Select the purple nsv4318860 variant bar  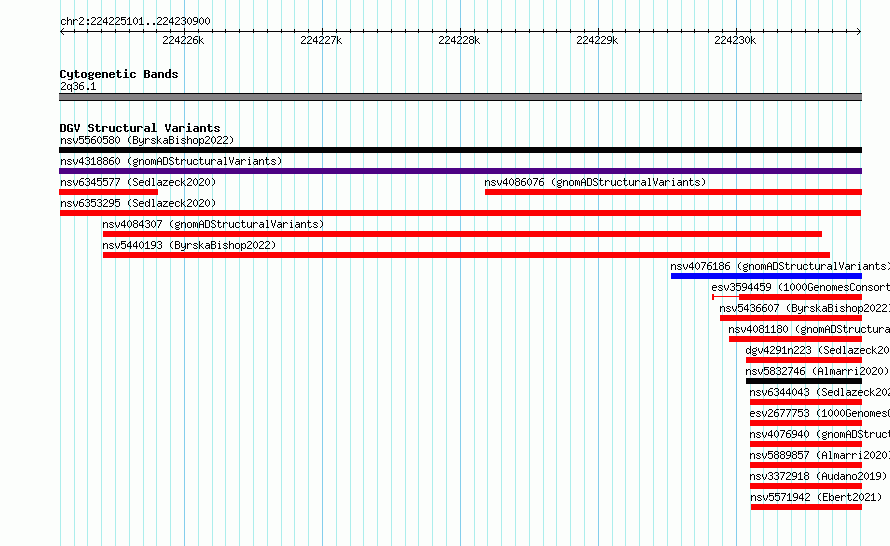coord(460,171)
